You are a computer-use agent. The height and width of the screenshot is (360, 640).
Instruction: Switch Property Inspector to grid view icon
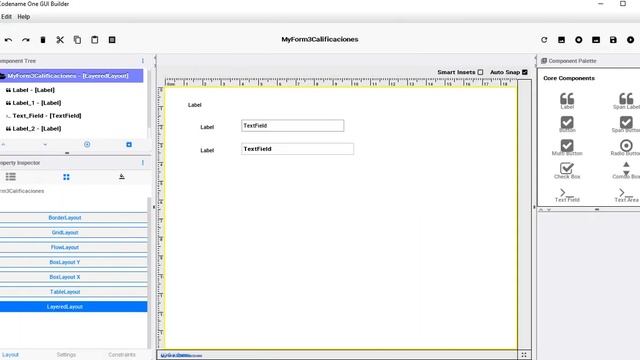[66, 177]
